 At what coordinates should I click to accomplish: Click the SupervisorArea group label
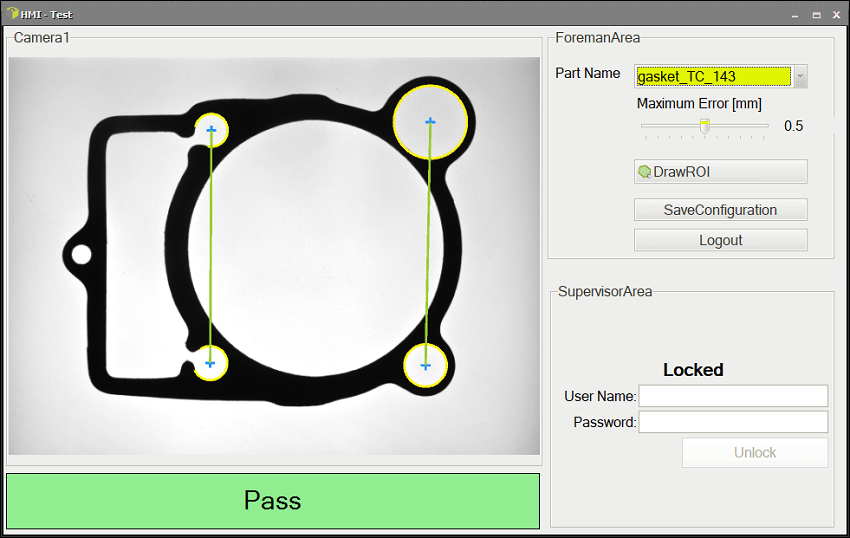(605, 291)
